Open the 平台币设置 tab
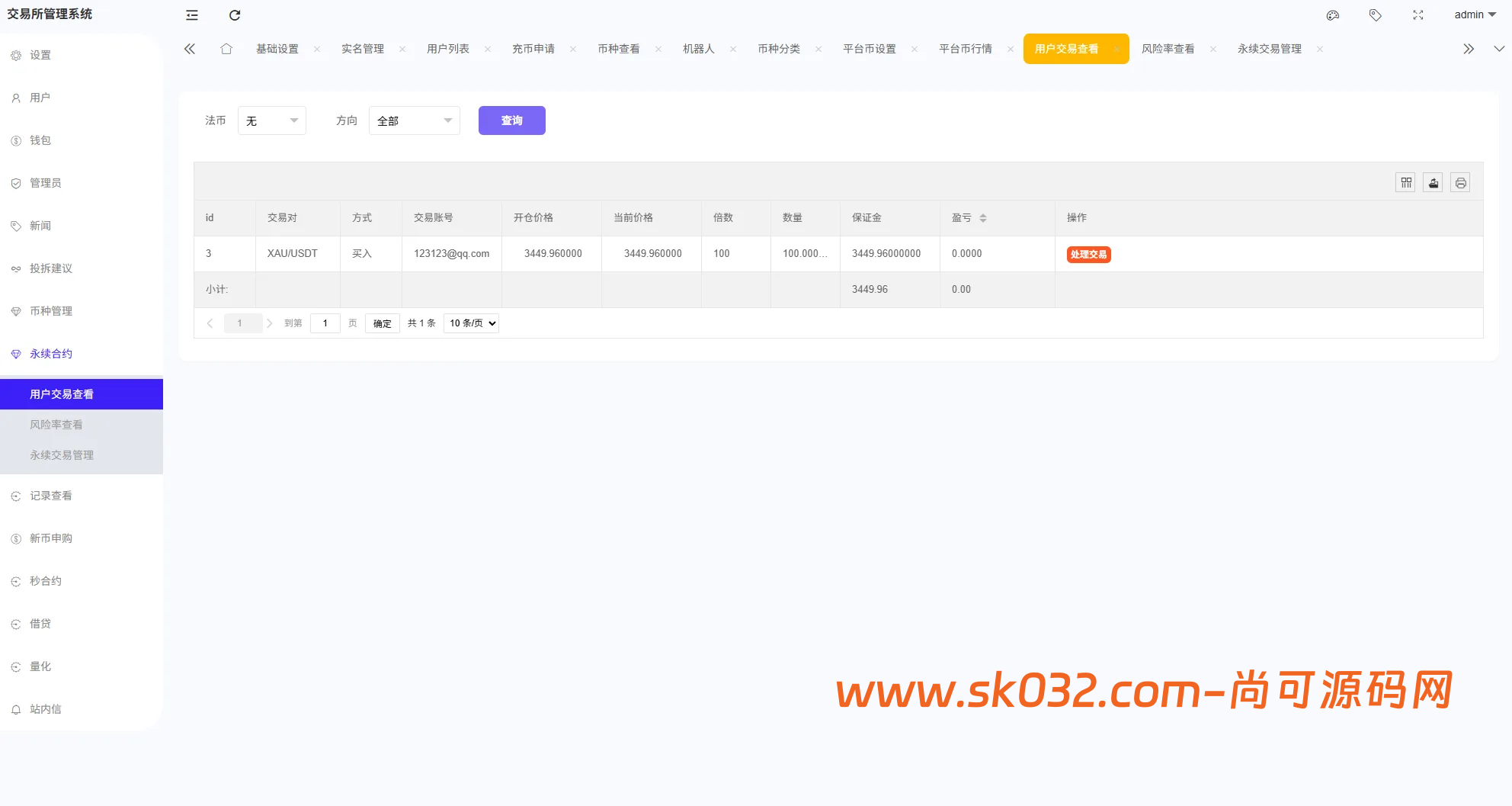This screenshot has height=806, width=1512. [x=870, y=49]
